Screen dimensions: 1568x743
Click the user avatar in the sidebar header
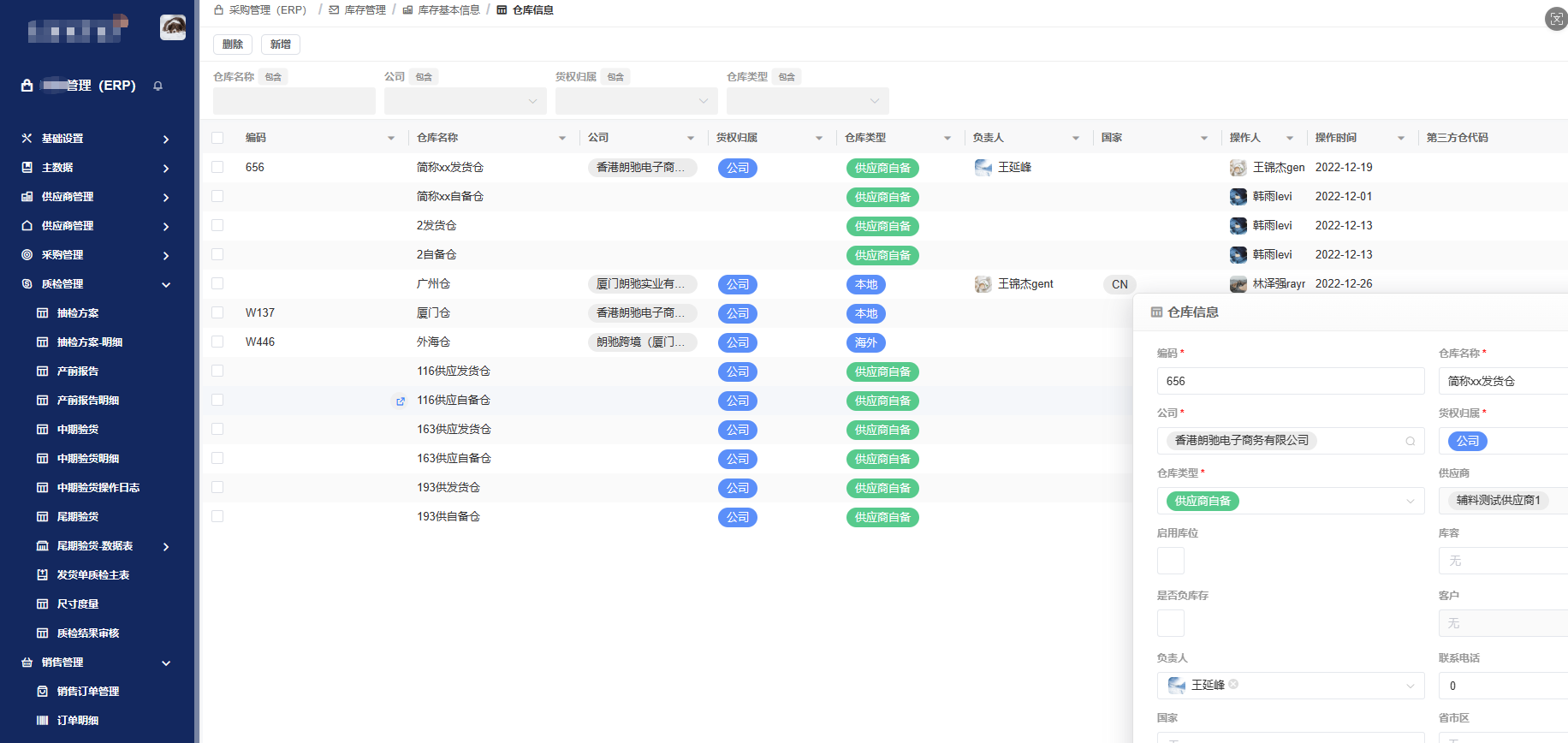pyautogui.click(x=173, y=27)
